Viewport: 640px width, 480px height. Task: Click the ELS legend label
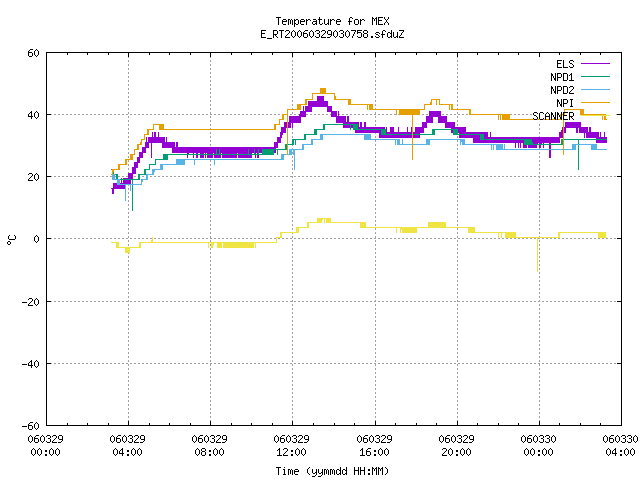pyautogui.click(x=565, y=64)
